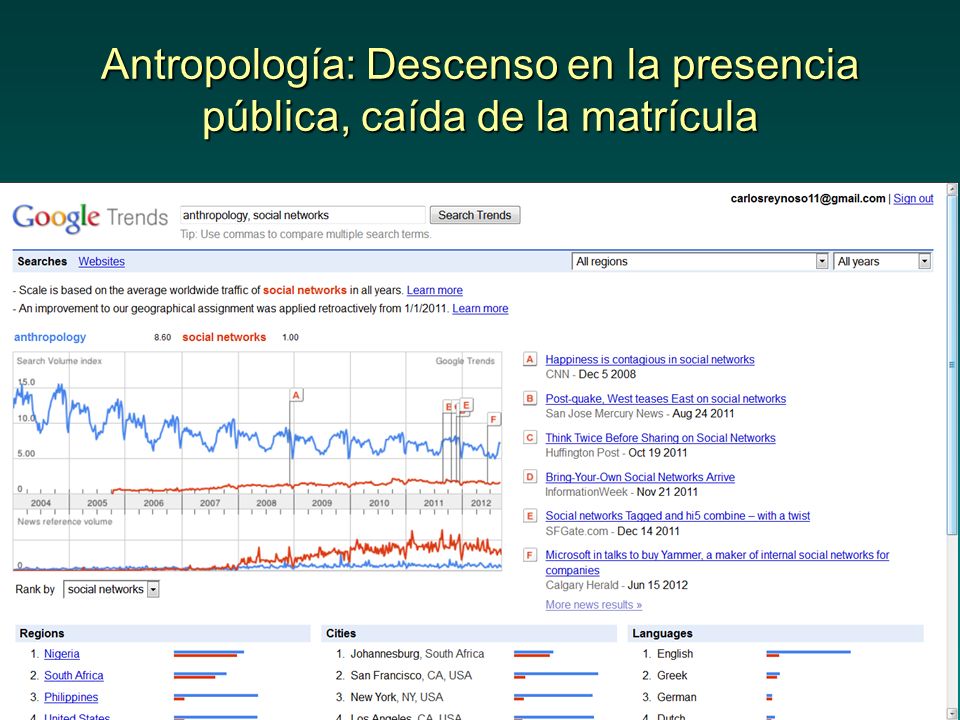Click English in the Languages list
The width and height of the screenshot is (960, 720).
pos(675,654)
